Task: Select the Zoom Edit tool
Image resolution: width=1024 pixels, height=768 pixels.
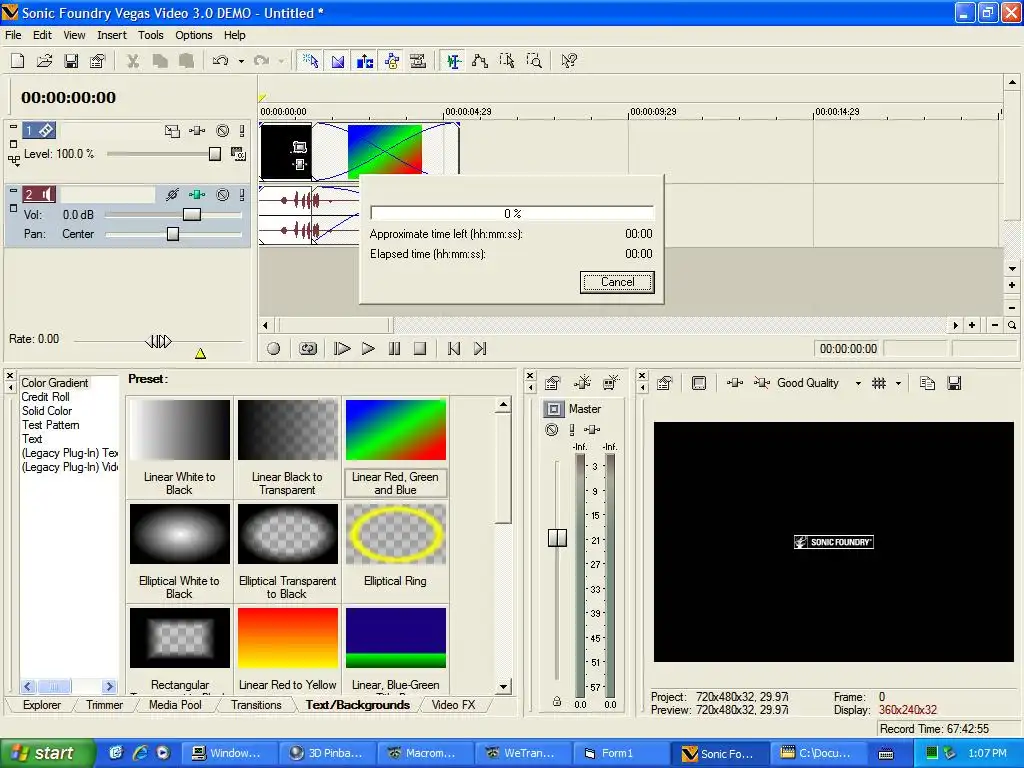Action: point(534,61)
